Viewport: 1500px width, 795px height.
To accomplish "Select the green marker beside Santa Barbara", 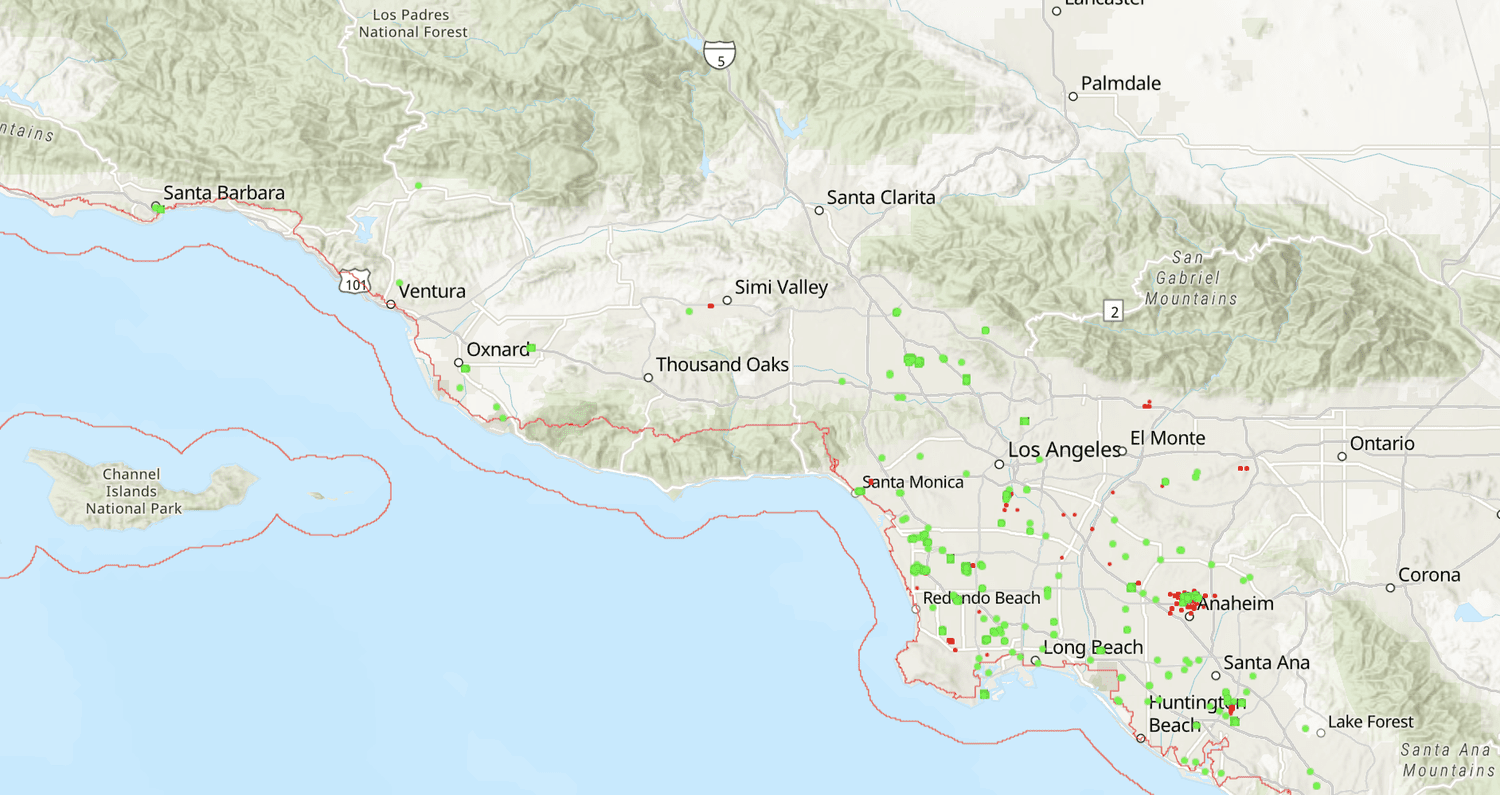I will click(x=155, y=207).
